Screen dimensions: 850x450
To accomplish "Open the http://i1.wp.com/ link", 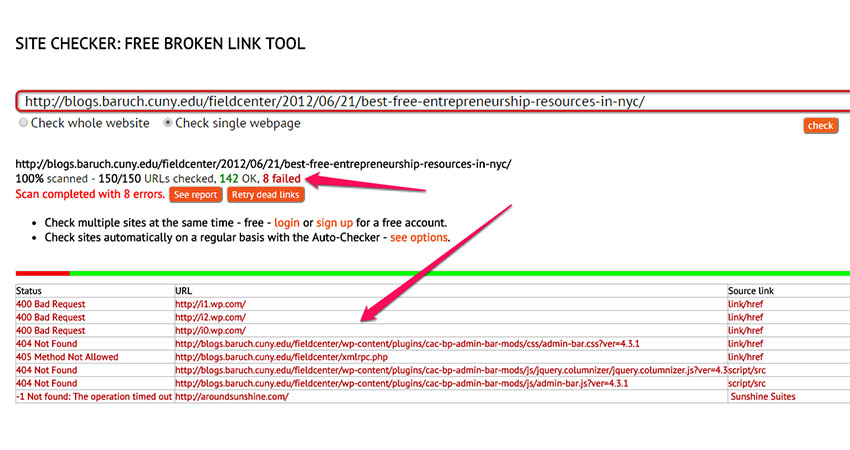I will (210, 304).
